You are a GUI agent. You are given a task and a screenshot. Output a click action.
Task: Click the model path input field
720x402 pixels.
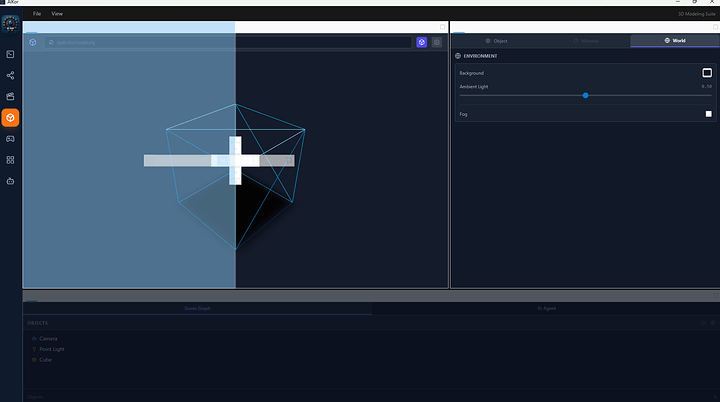click(x=228, y=42)
